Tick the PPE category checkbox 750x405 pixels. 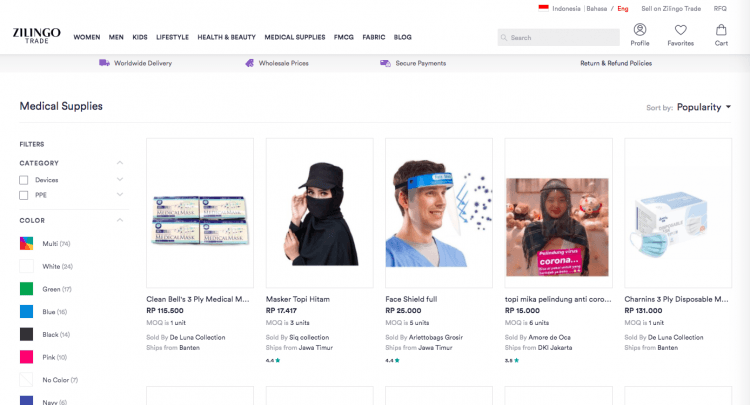pyautogui.click(x=23, y=195)
